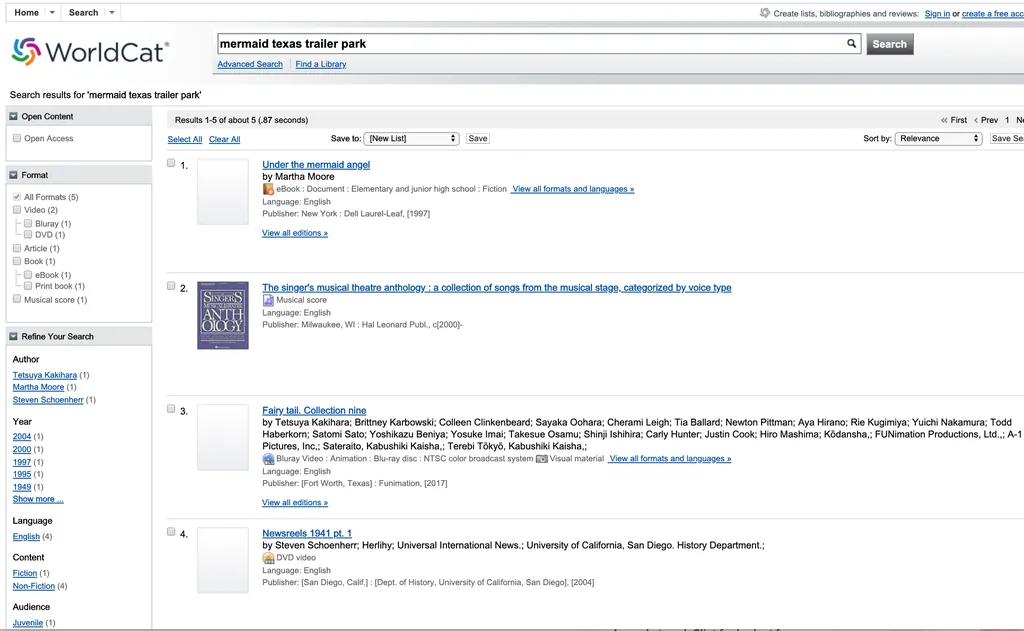This screenshot has height=631, width=1024.
Task: Open the Search menu item
Action: (84, 12)
